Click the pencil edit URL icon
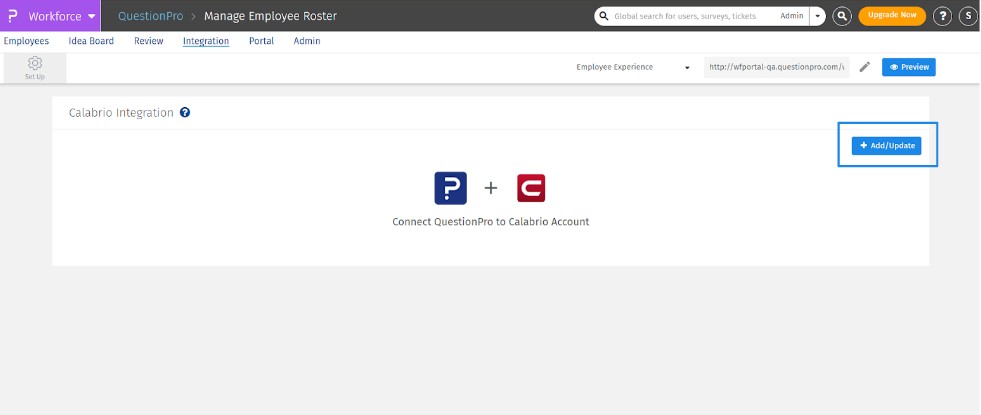The height and width of the screenshot is (415, 981). [x=865, y=67]
